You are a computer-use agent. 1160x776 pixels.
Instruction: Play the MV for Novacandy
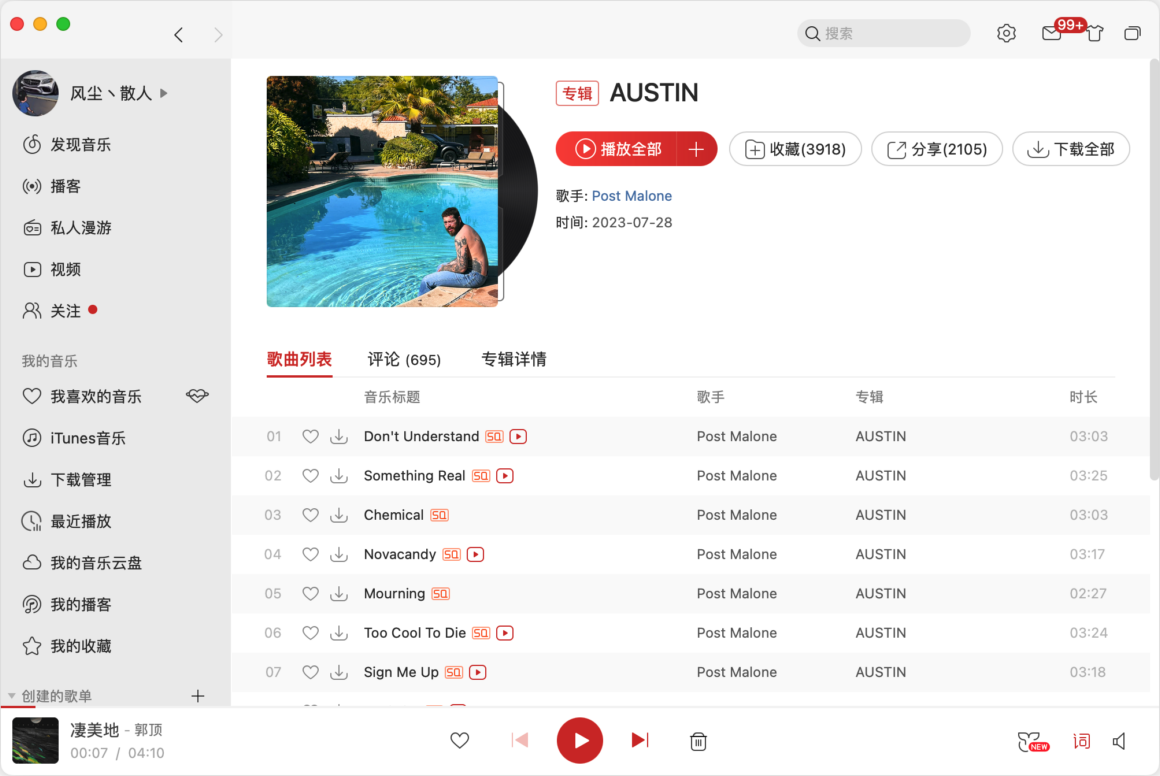(476, 554)
